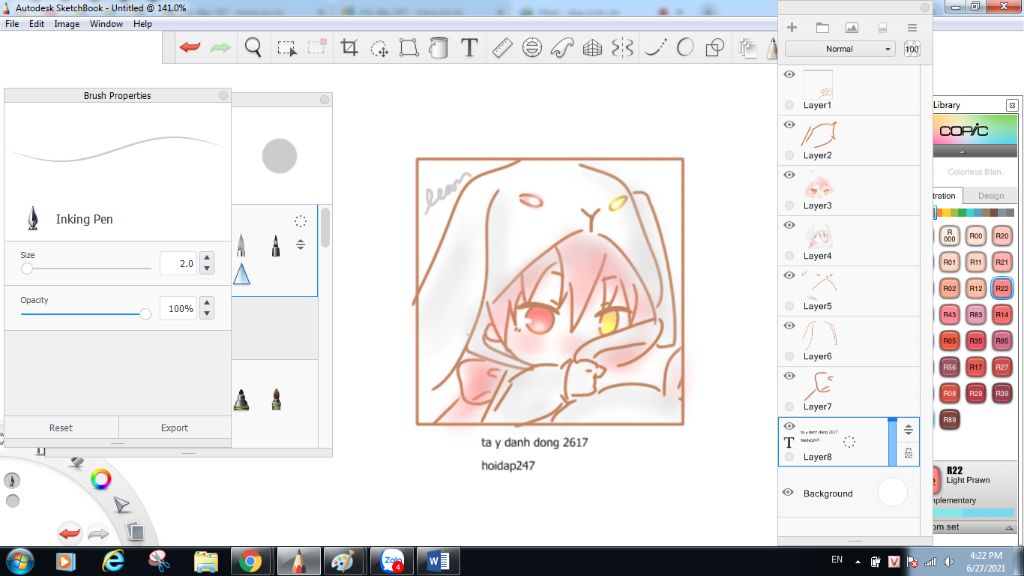Hide Layer3 with its eye icon
Image resolution: width=1024 pixels, height=576 pixels.
click(789, 175)
